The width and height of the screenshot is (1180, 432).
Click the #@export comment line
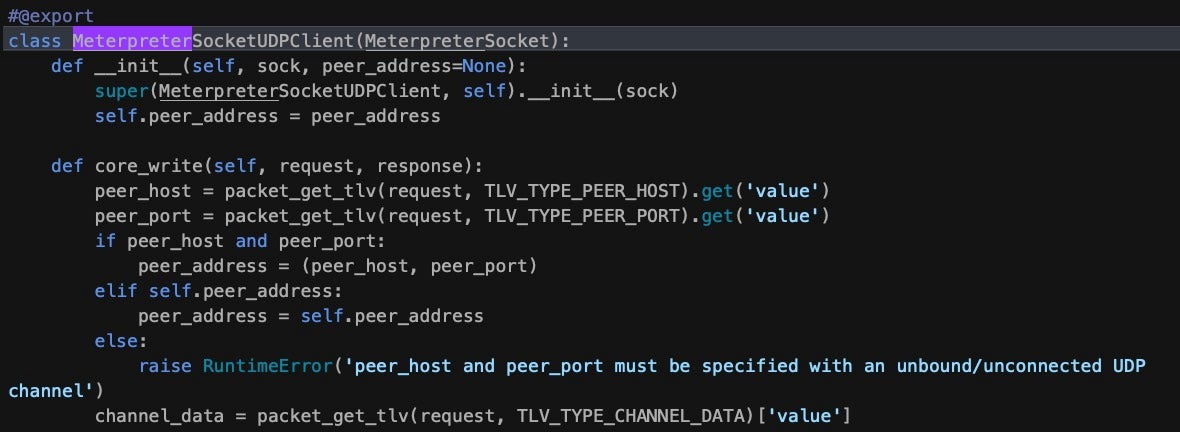50,16
